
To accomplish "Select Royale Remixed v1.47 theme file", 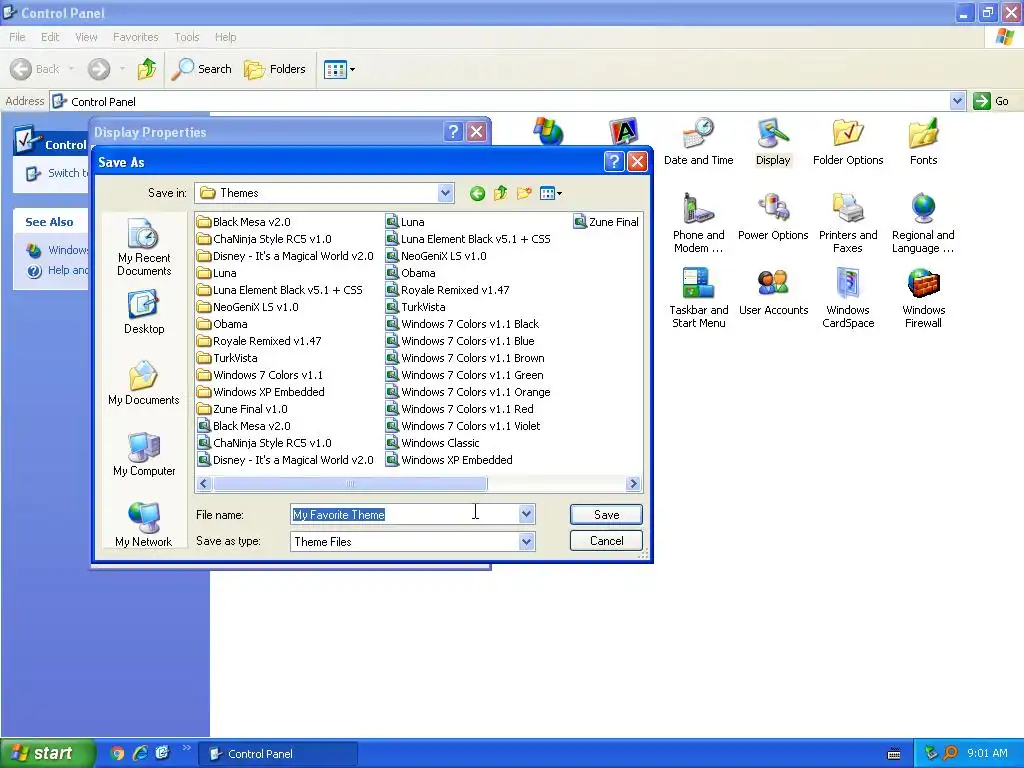I will click(x=447, y=290).
